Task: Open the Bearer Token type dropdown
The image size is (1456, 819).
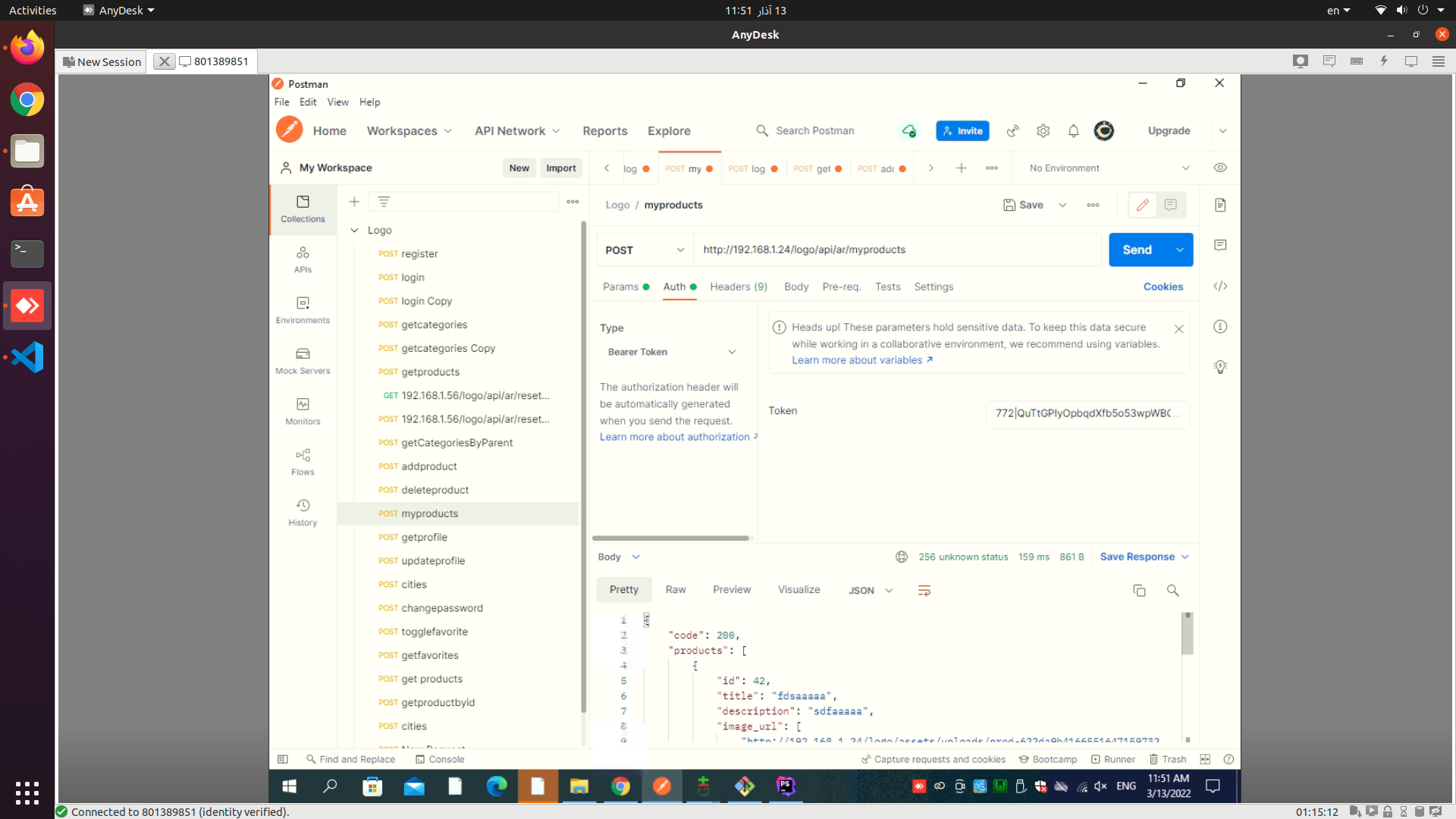Action: pyautogui.click(x=671, y=352)
